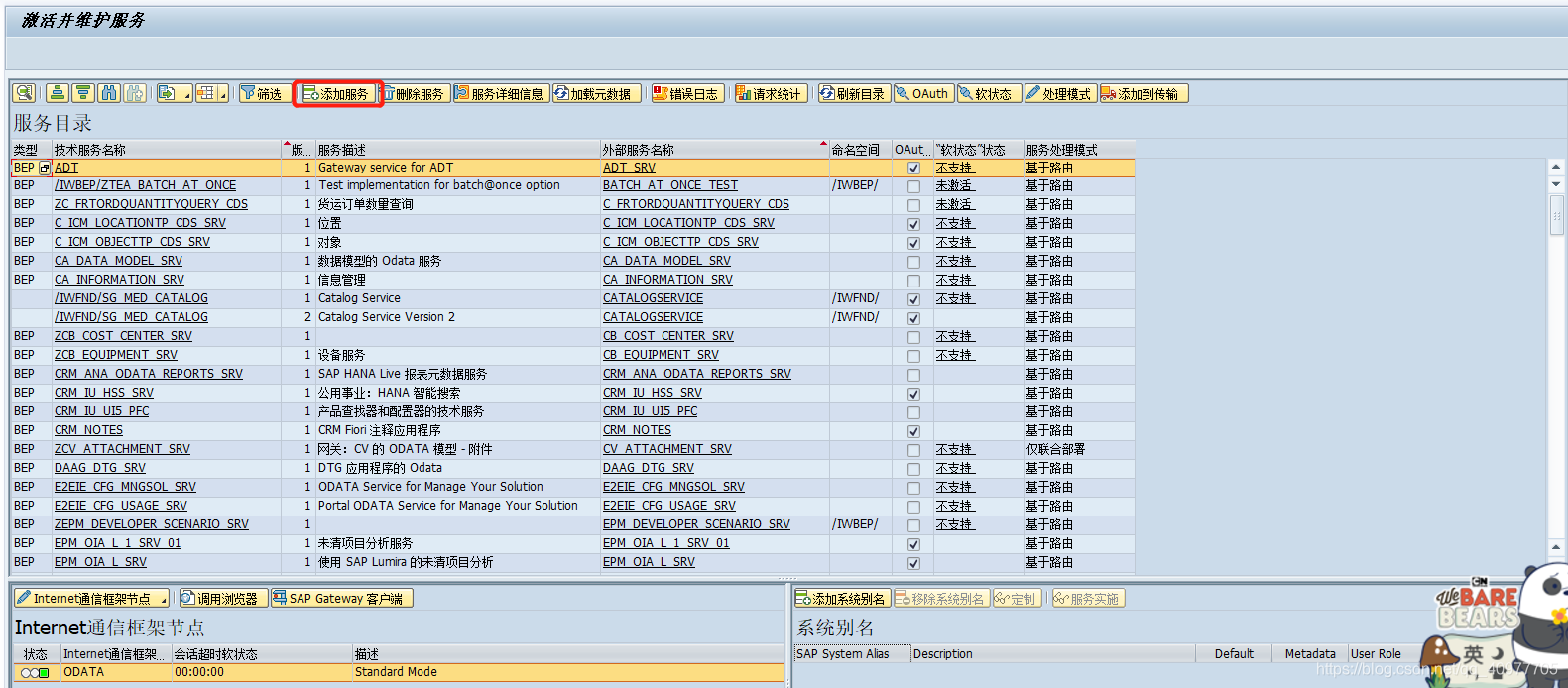Screen dimensions: 1568x688
Task: Click the 加载元数据 load metadata button
Action: pos(596,93)
